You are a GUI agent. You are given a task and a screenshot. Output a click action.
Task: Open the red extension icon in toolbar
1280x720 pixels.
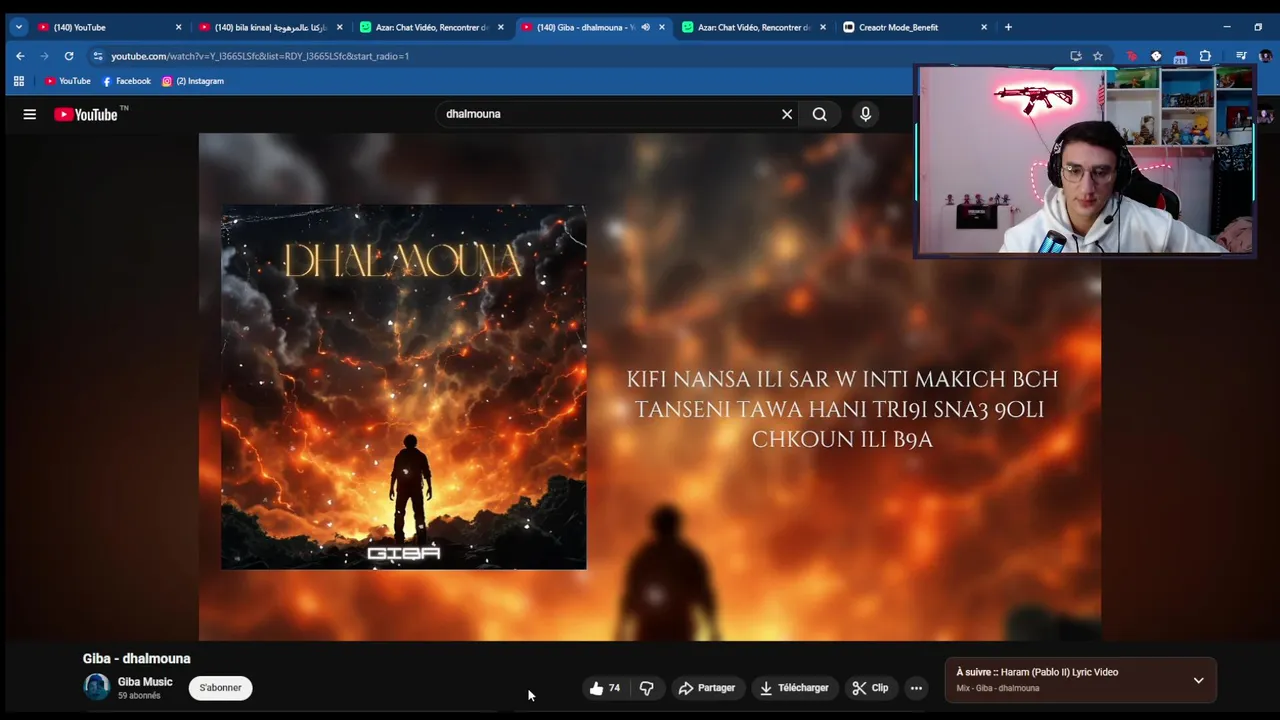click(1132, 56)
